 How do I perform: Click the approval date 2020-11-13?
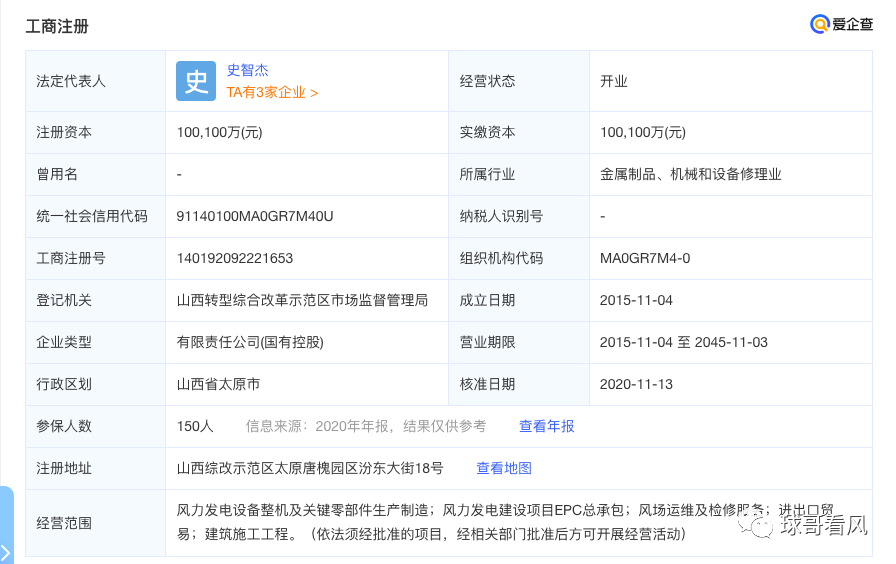click(x=635, y=384)
